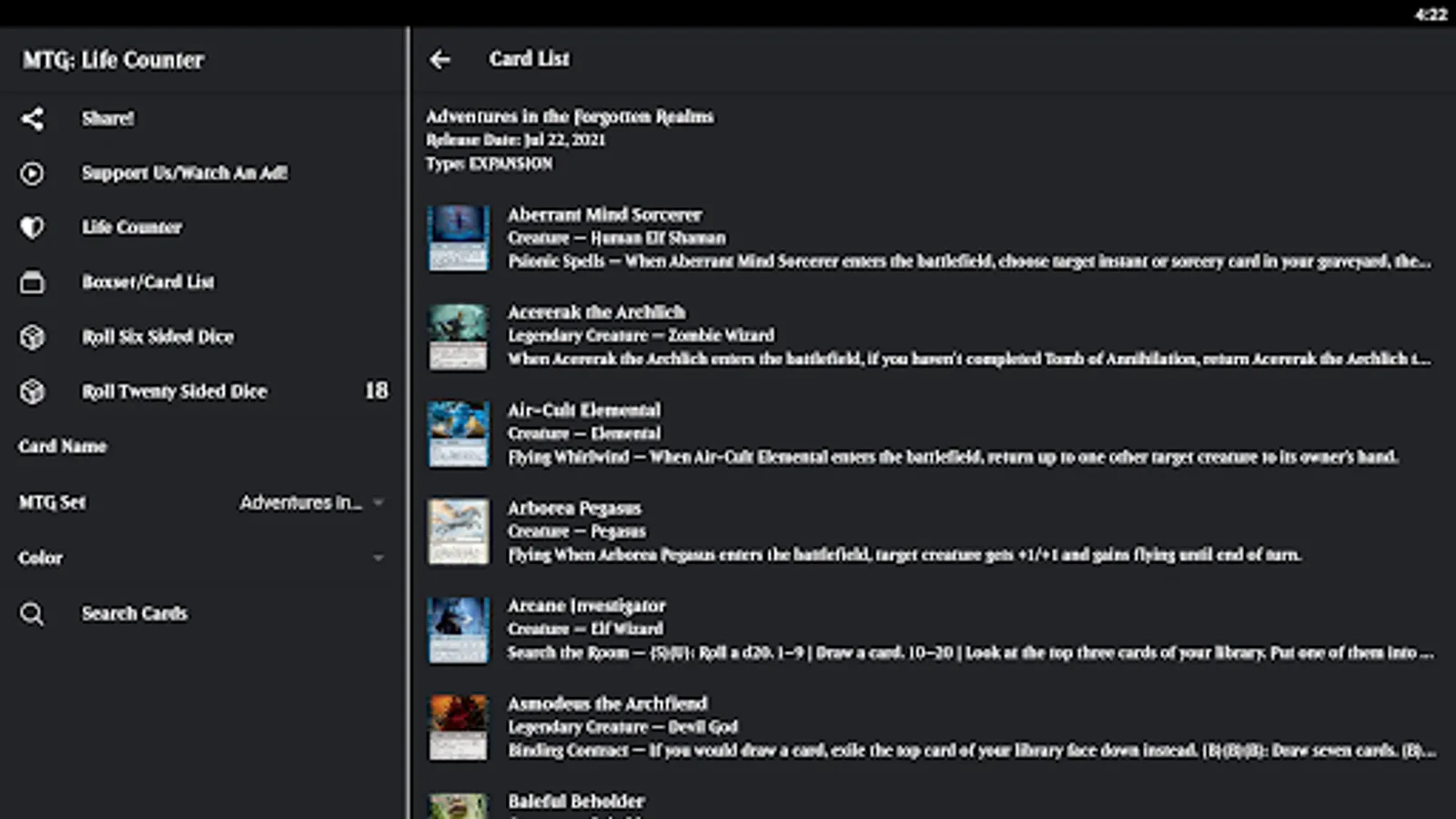Open Arcane Investigator card thumbnail

[x=459, y=630]
